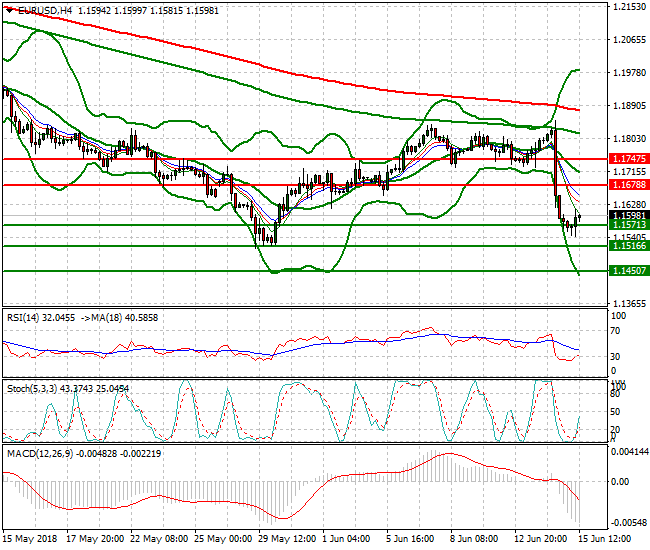This screenshot has width=650, height=550.
Task: Click the 1.15713 green support label
Action: 629,224
